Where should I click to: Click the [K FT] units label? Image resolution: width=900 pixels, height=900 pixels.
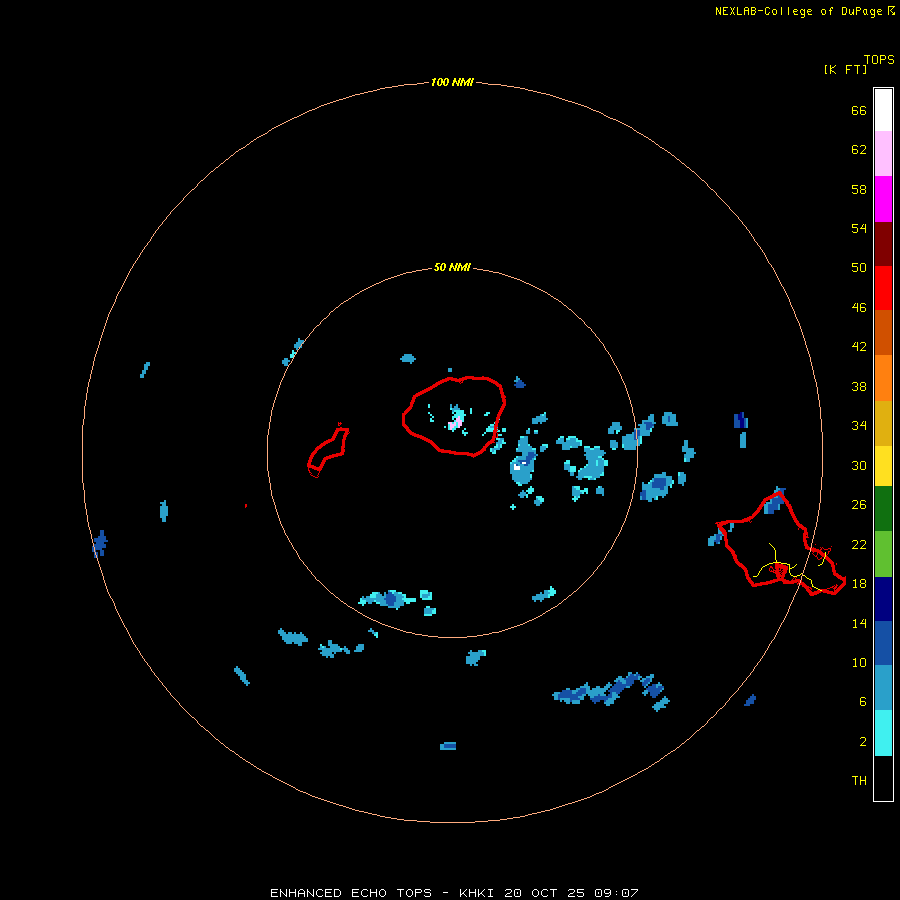click(x=845, y=69)
